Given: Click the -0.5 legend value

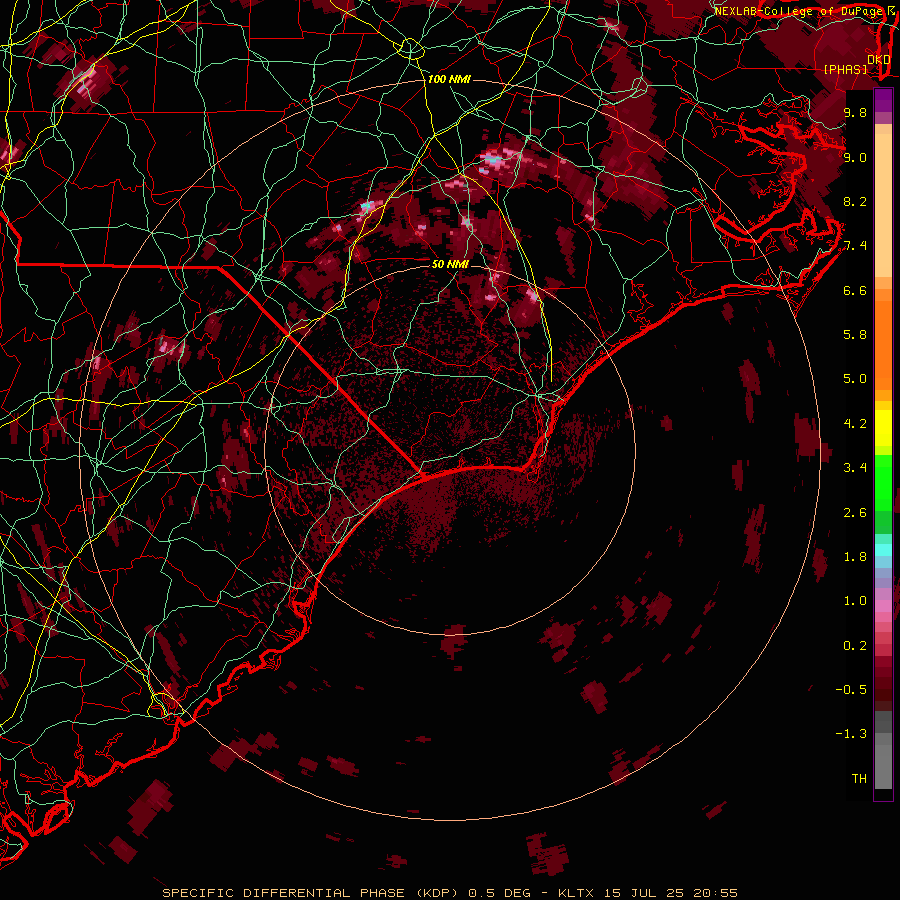Looking at the screenshot, I should 851,690.
